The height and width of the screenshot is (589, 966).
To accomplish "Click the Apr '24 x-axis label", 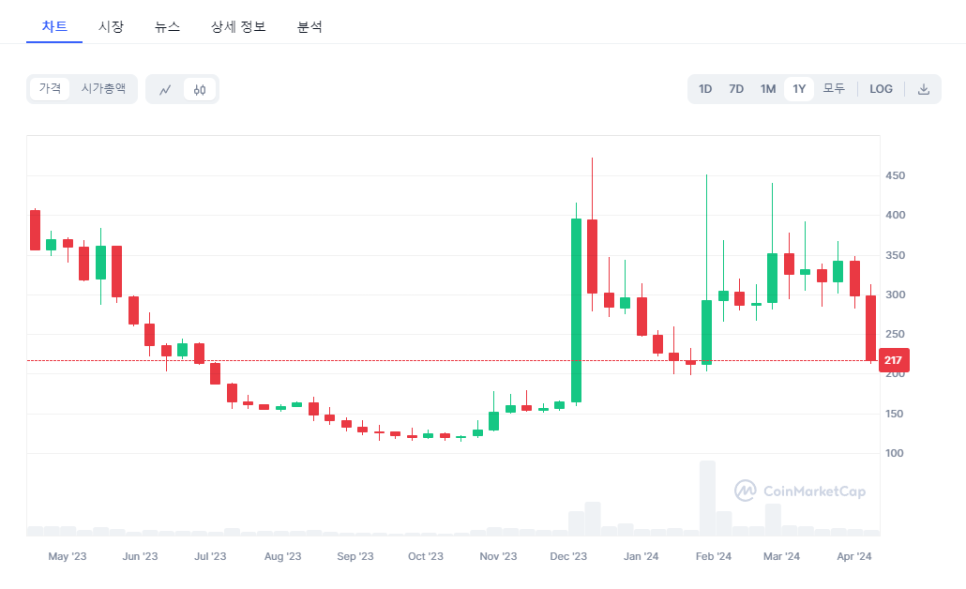I will (x=854, y=556).
